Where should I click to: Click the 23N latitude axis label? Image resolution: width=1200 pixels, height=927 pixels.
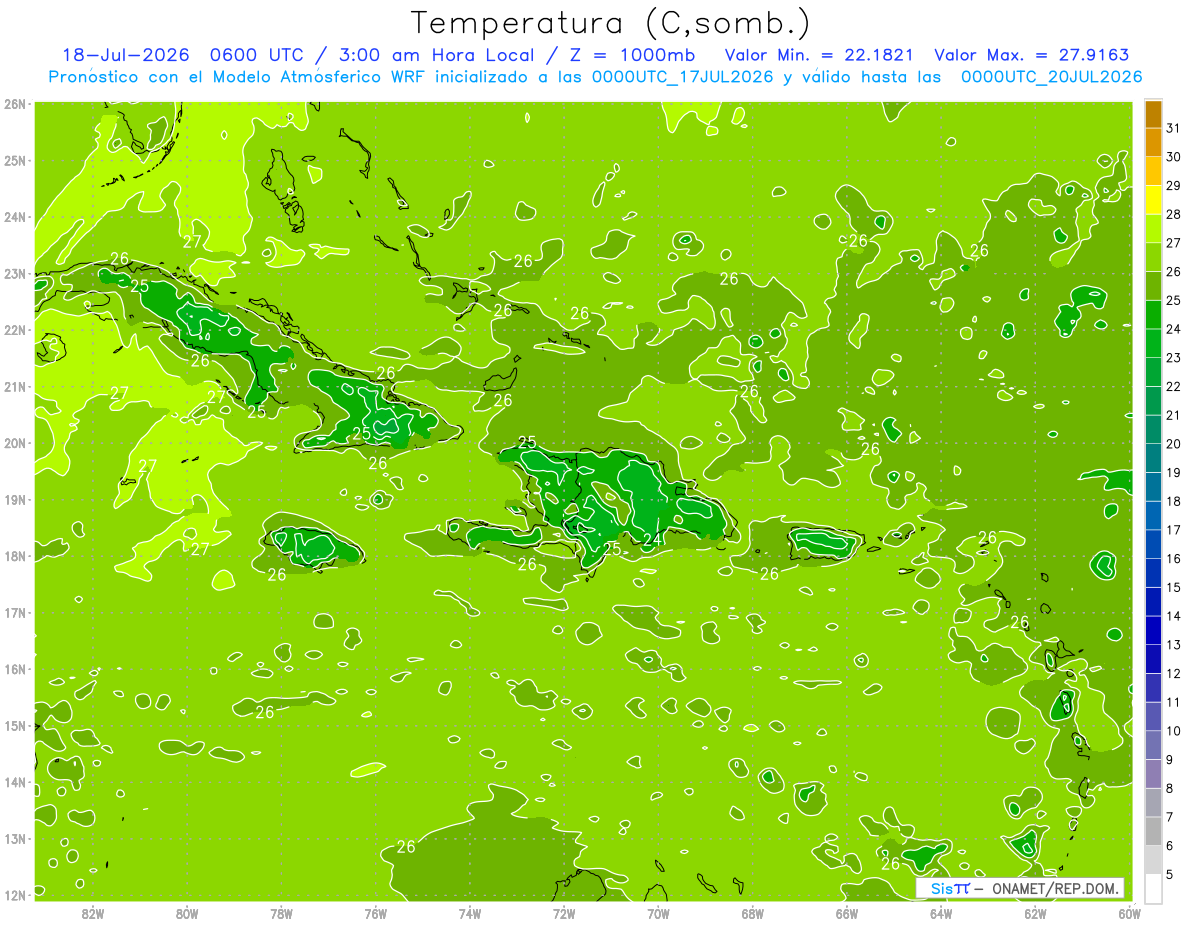click(x=15, y=274)
